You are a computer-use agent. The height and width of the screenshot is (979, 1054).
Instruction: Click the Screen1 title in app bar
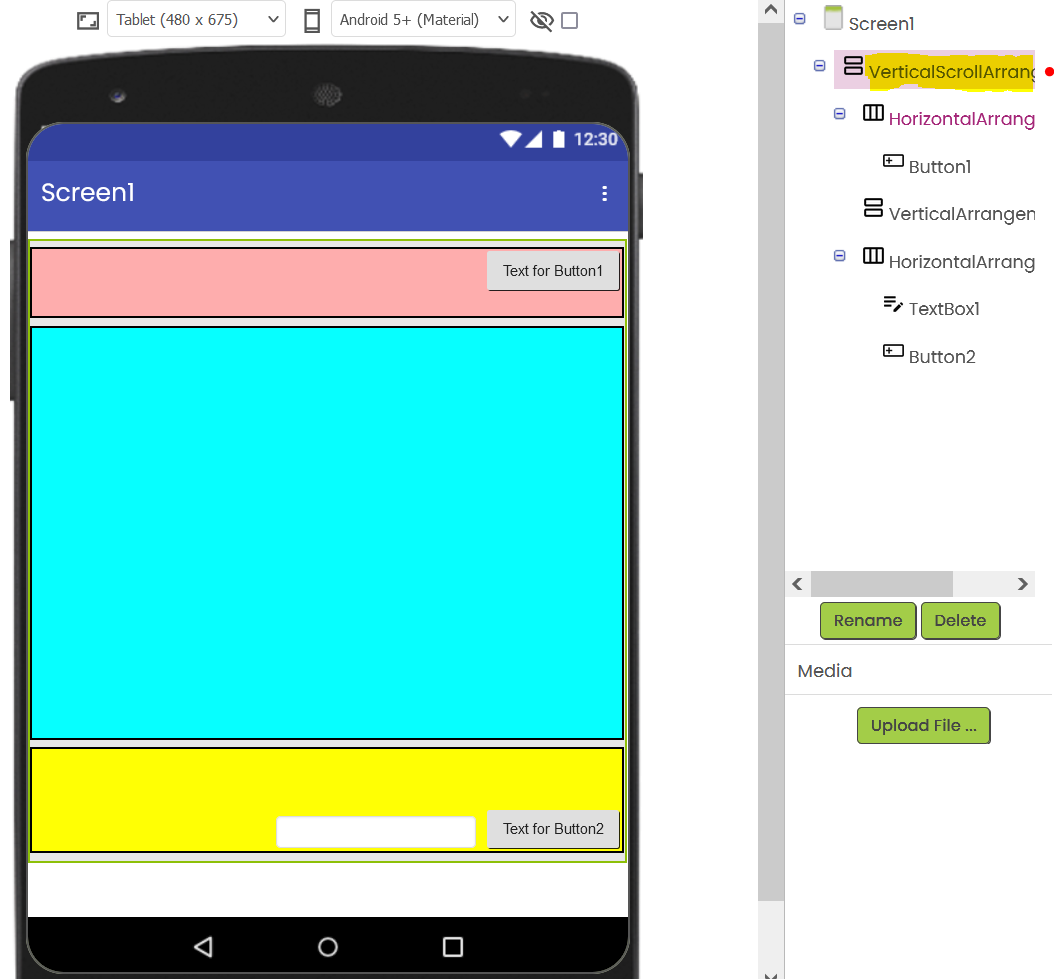pyautogui.click(x=87, y=193)
